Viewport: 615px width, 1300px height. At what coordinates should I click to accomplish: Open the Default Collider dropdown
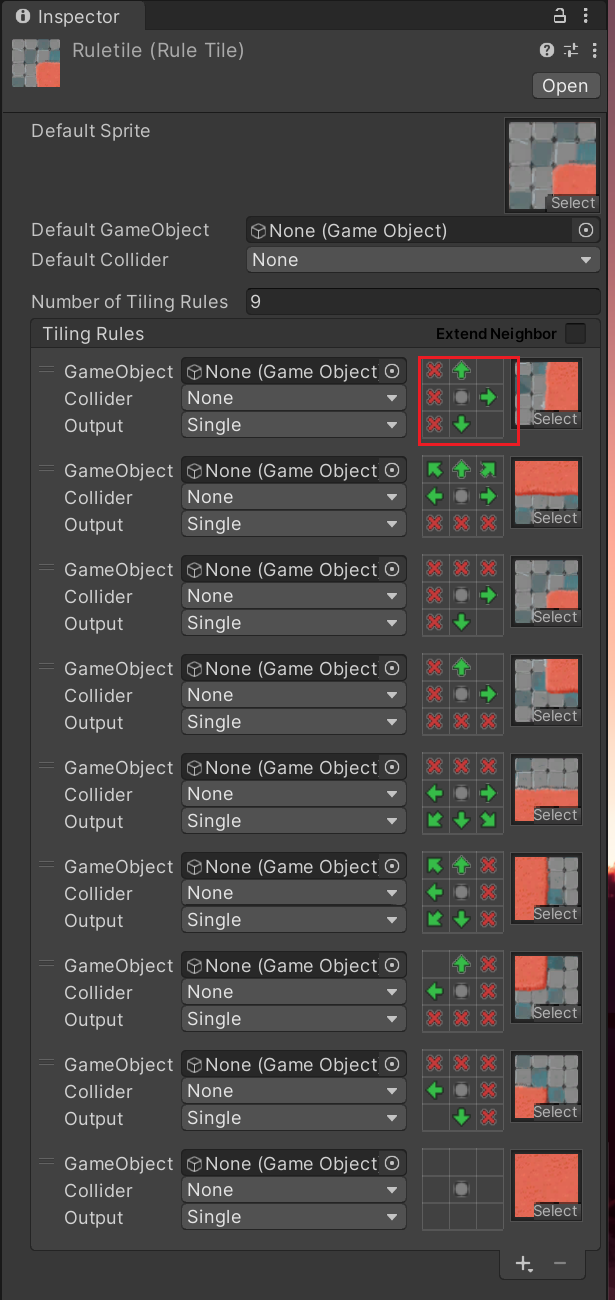pyautogui.click(x=422, y=260)
